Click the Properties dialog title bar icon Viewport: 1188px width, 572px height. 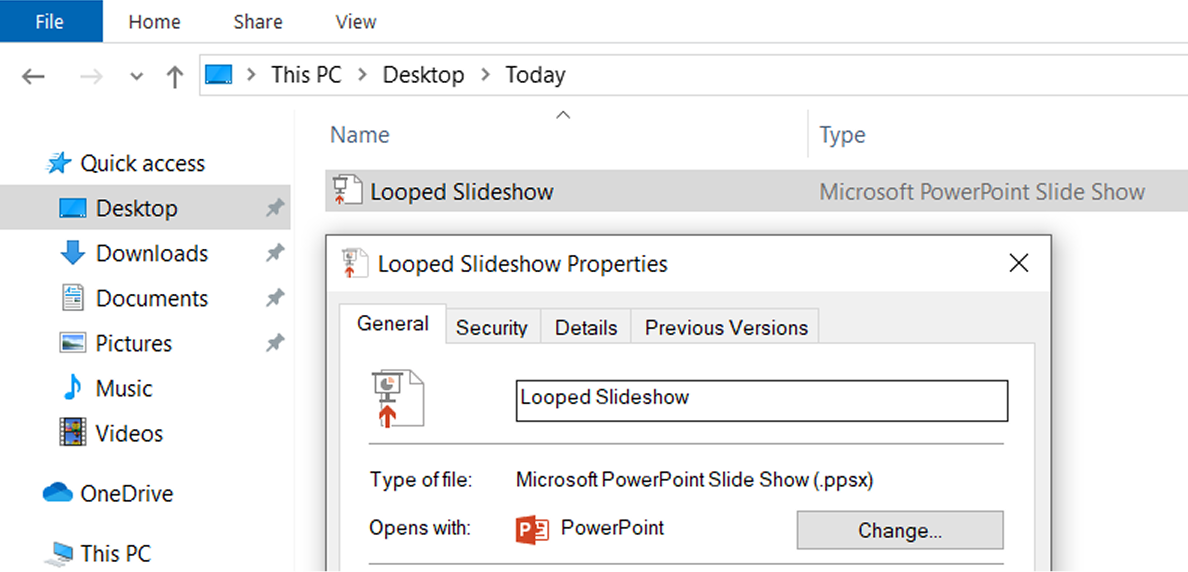(x=355, y=263)
